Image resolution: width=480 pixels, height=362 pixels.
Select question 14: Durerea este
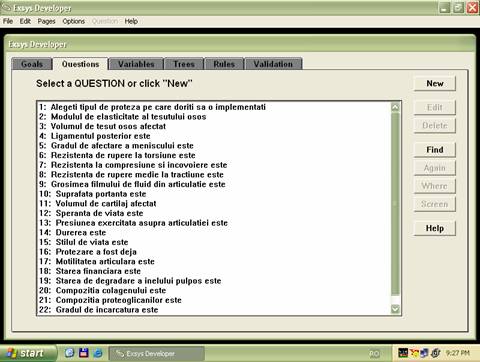(72, 233)
